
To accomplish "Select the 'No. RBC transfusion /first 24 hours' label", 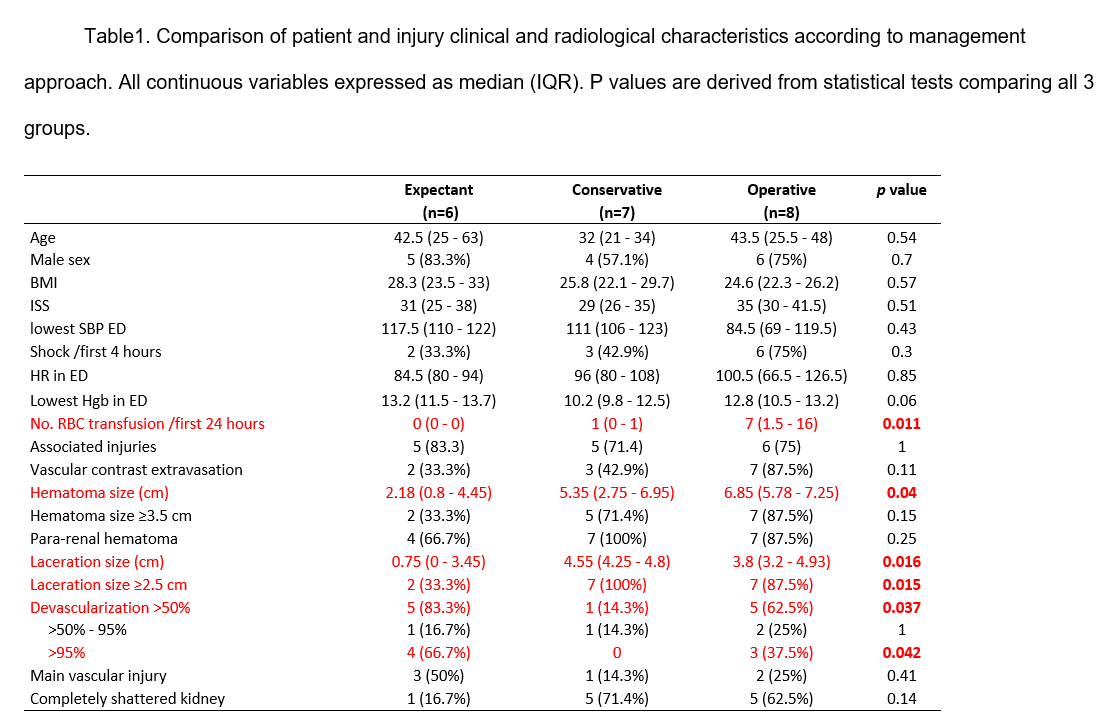I will click(x=147, y=424).
